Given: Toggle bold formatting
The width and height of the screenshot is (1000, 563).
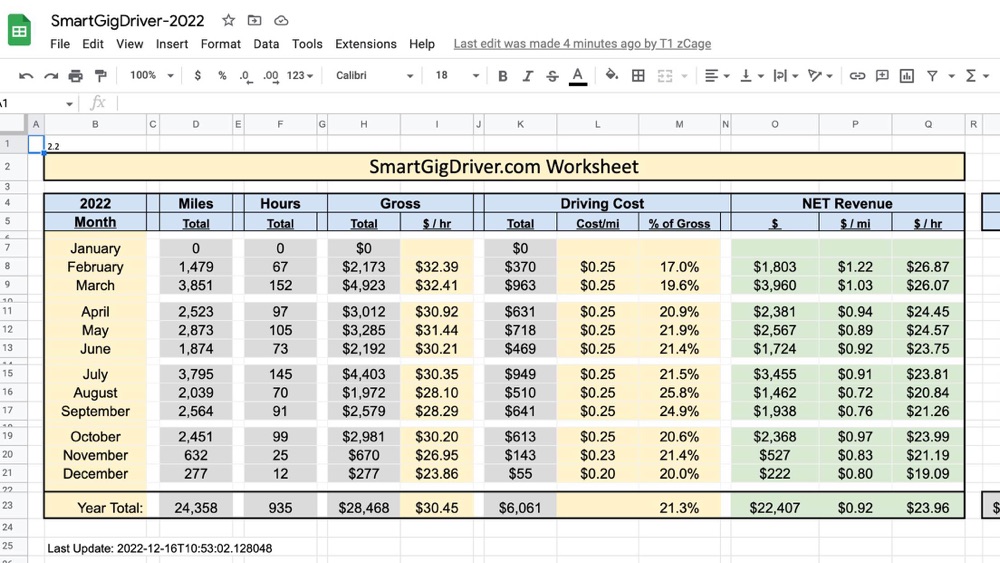Looking at the screenshot, I should [x=503, y=76].
